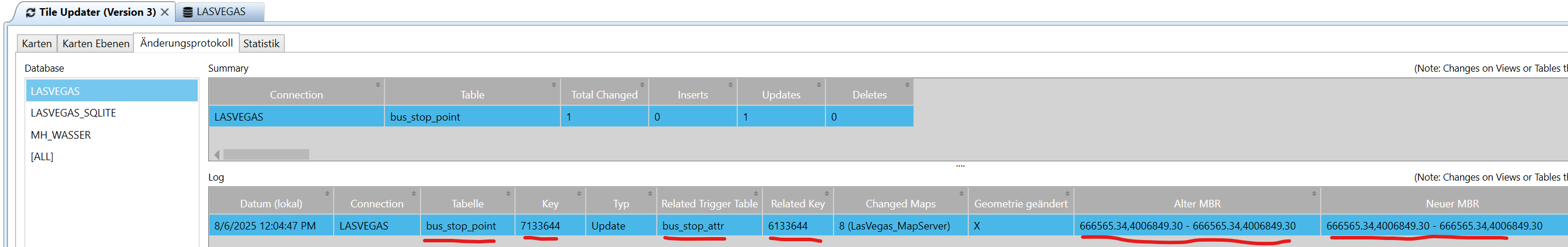1568x247 pixels.
Task: Click sort arrows on Datum (lokal) column
Action: tap(327, 193)
